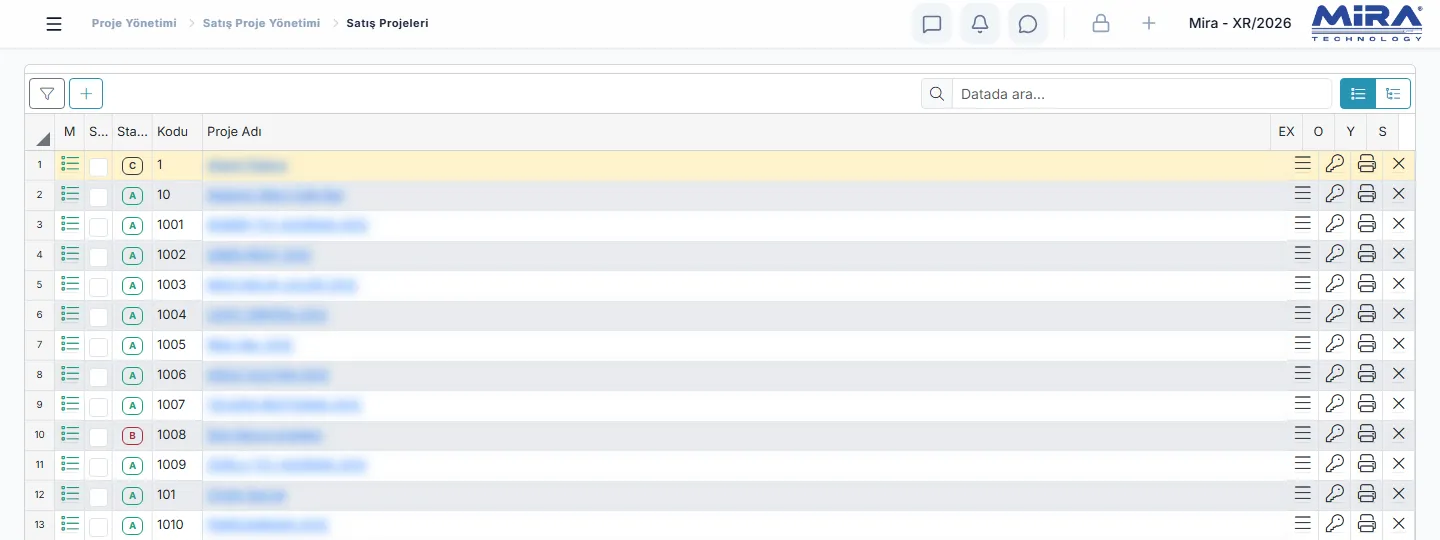Screen dimensions: 1440x540
Task: Tick the checkbox for project 1003
Action: pyautogui.click(x=98, y=287)
